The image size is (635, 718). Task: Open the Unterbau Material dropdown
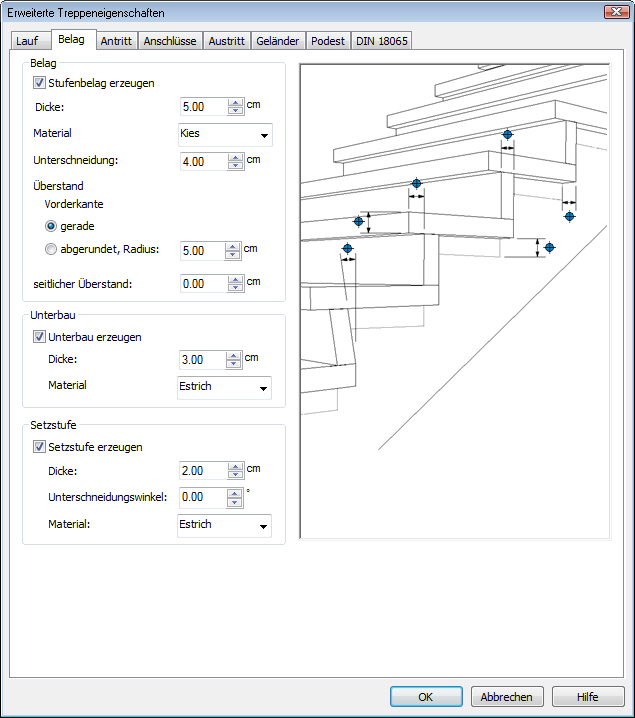224,387
